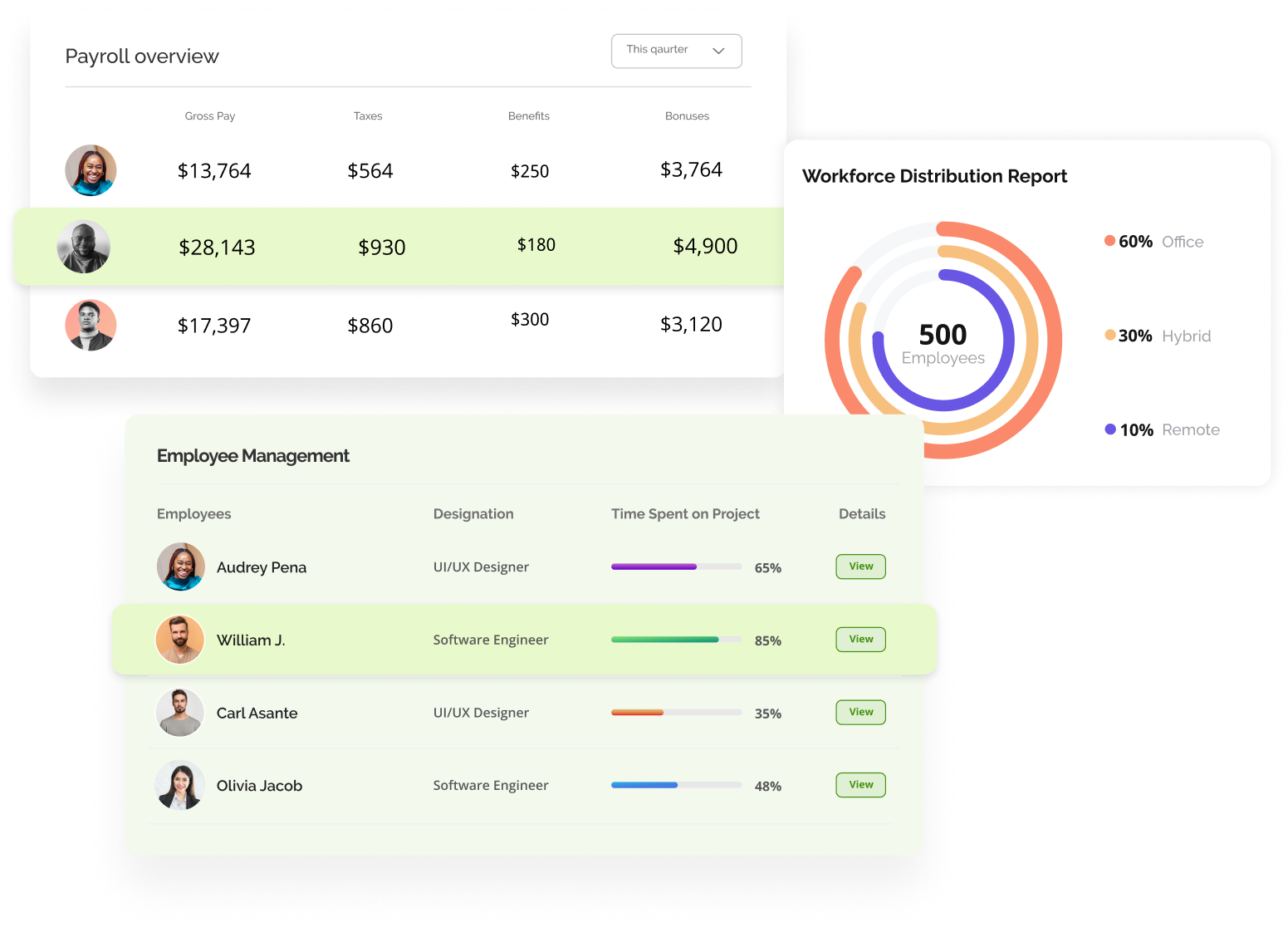The image size is (1288, 932).
Task: Click the $13,764 gross pay value
Action: point(214,171)
